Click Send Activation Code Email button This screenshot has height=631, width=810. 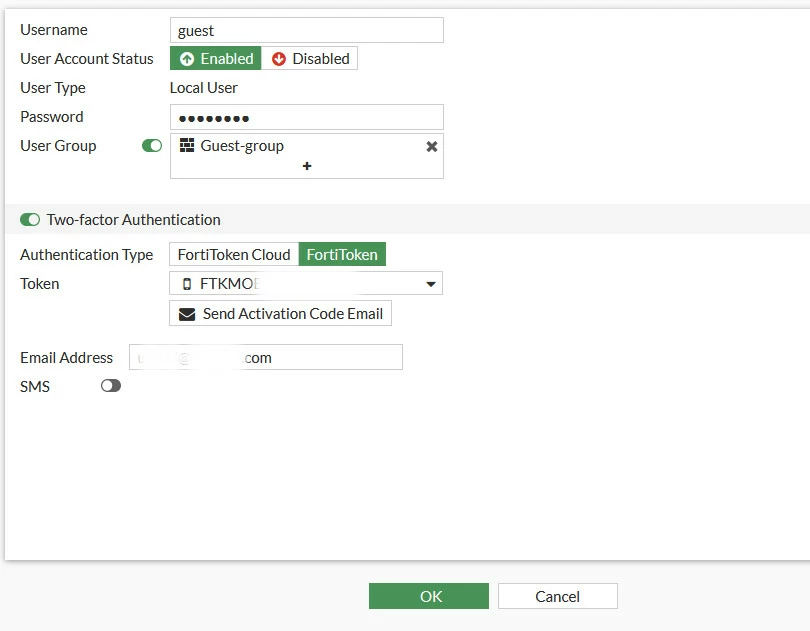pos(281,313)
